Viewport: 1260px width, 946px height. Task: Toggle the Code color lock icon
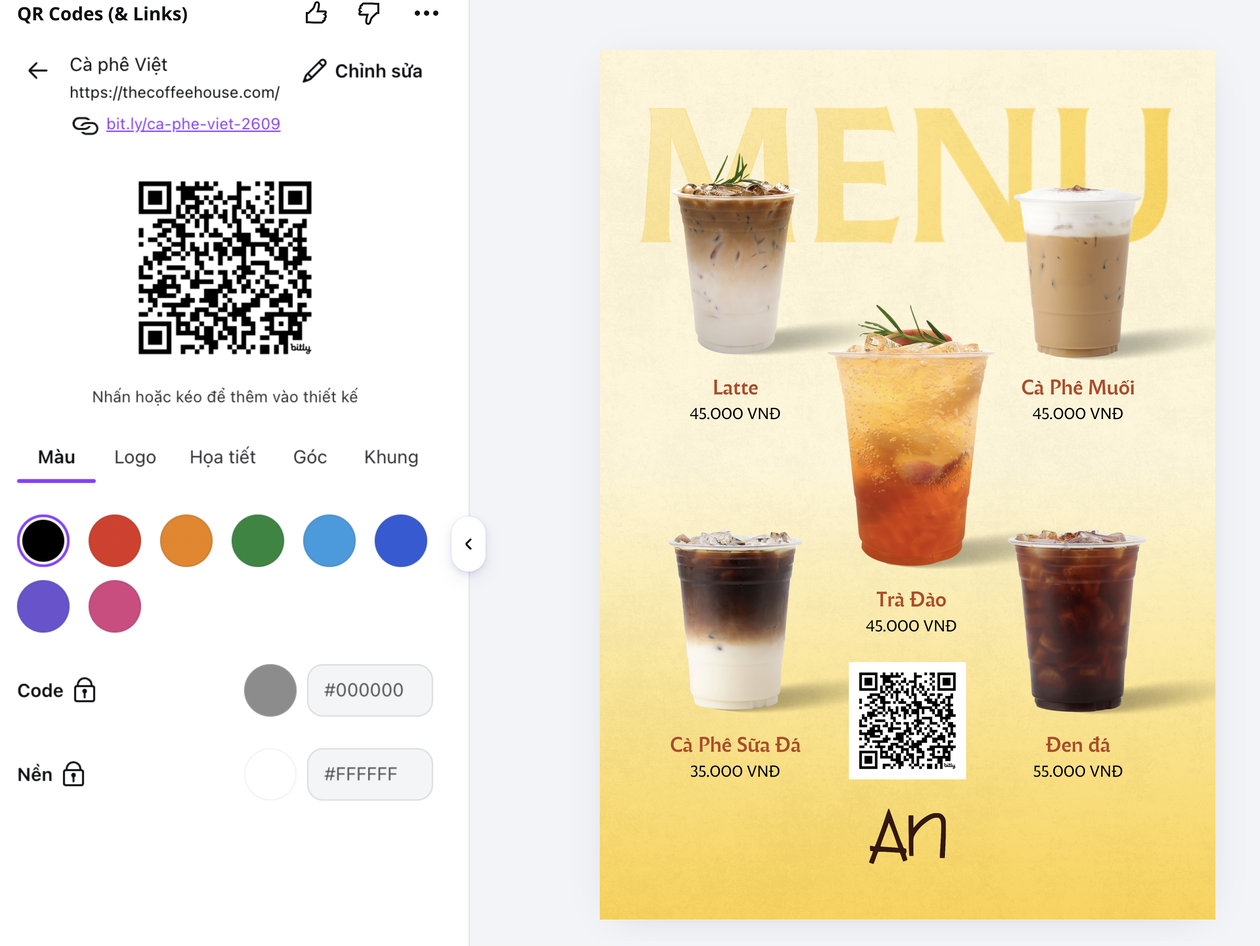point(85,690)
